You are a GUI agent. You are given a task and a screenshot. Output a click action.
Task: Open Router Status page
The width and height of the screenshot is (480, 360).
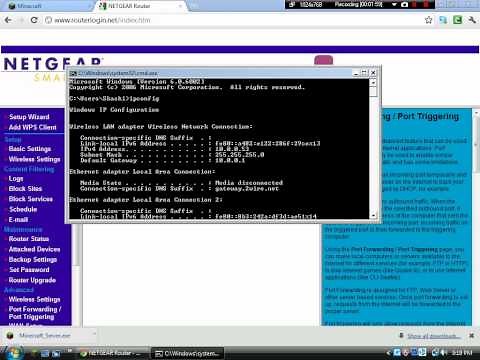pyautogui.click(x=29, y=239)
